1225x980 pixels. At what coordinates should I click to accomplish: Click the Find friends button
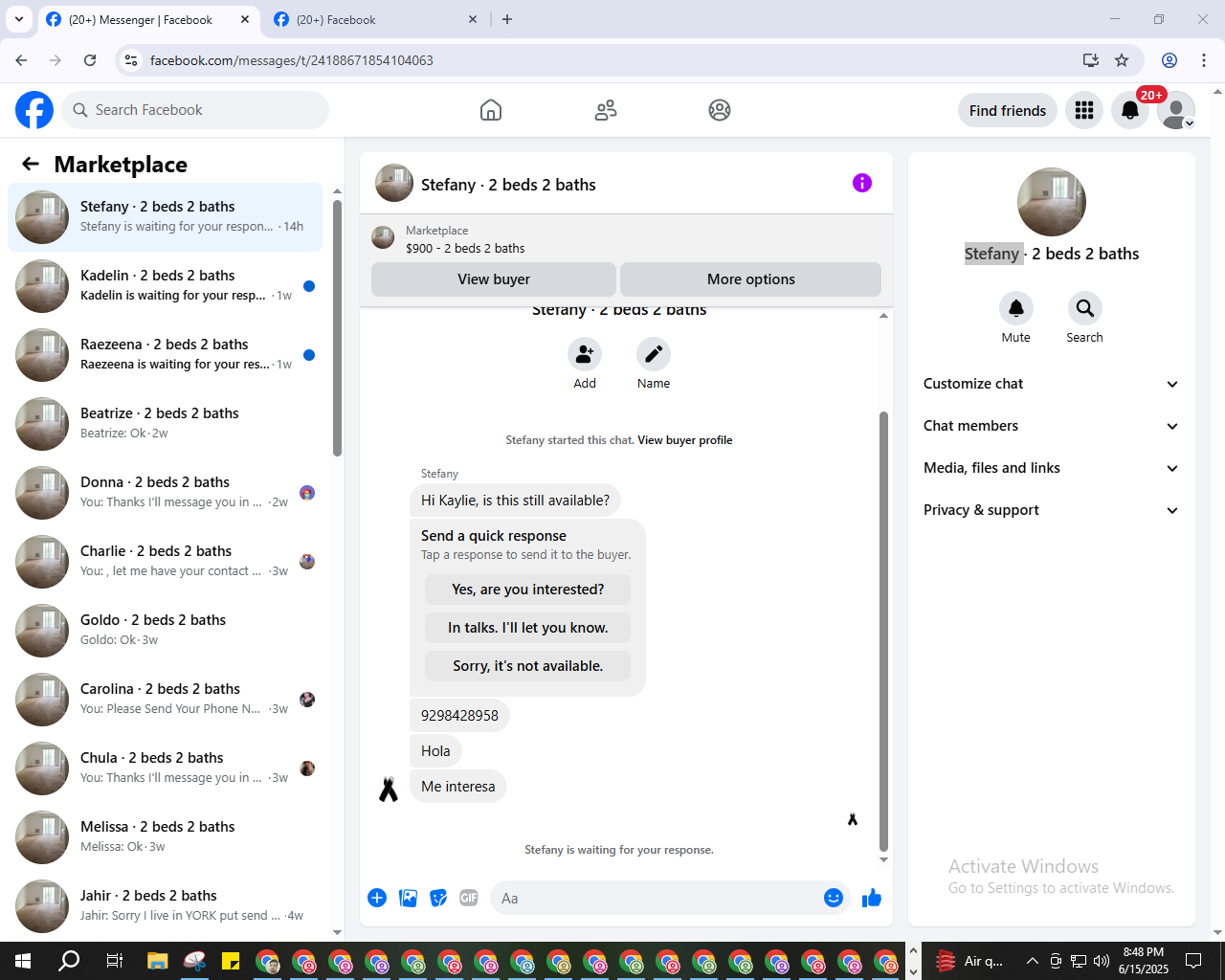pyautogui.click(x=1008, y=110)
